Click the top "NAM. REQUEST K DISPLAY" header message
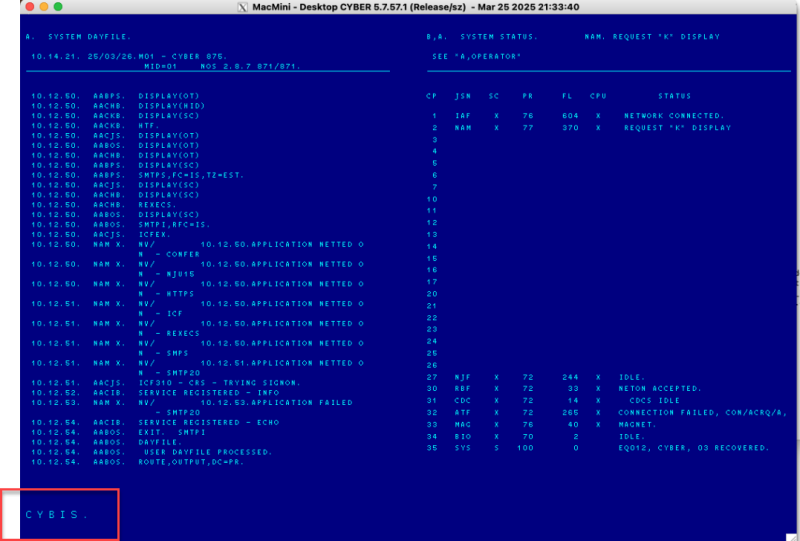The width and height of the screenshot is (800, 541). pyautogui.click(x=652, y=37)
